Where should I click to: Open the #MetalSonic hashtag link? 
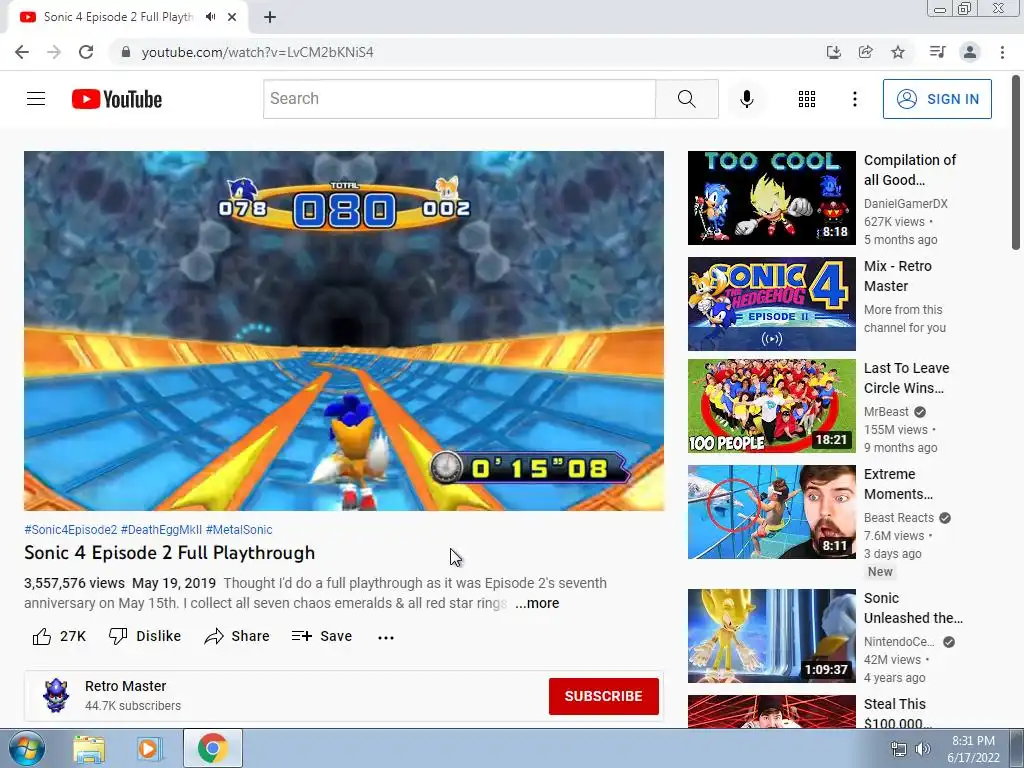[x=239, y=530]
